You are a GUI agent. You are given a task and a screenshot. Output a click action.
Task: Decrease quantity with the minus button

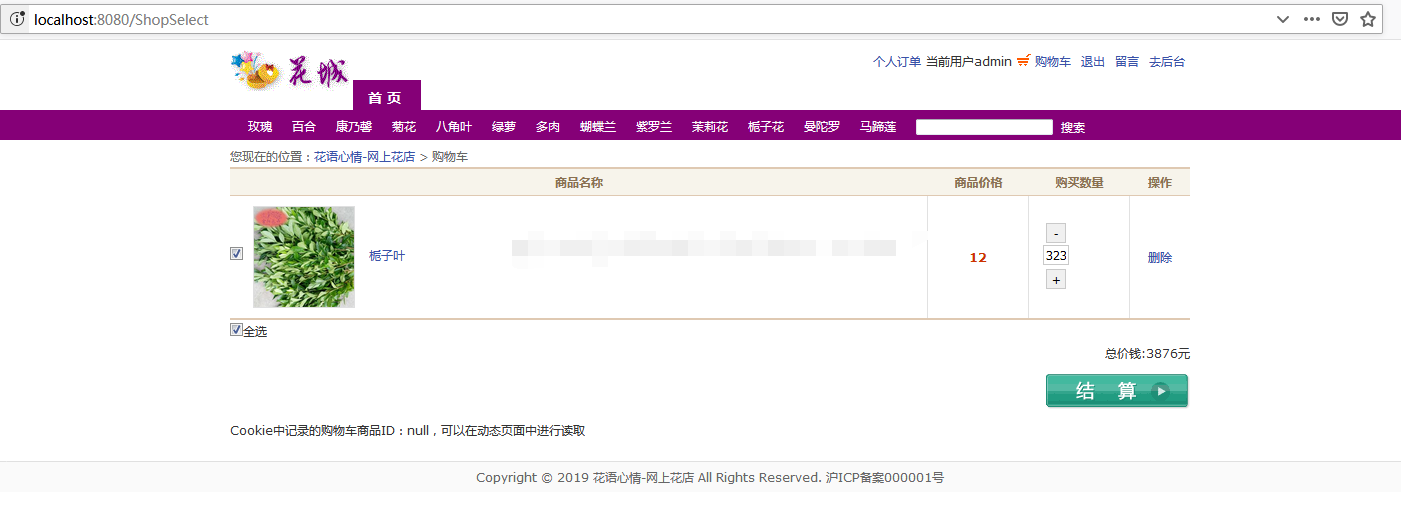(1056, 233)
